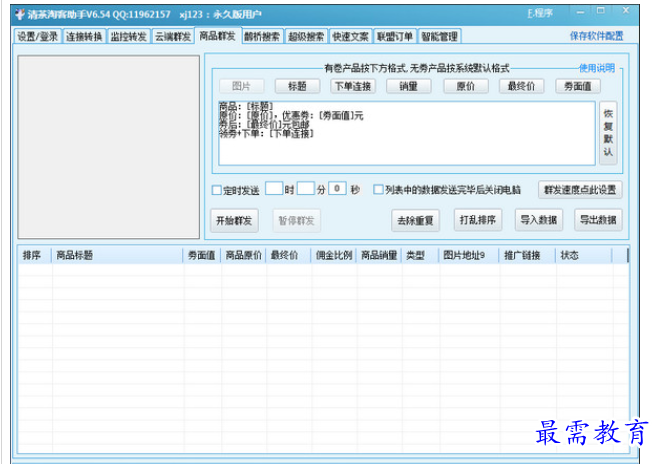The width and height of the screenshot is (657, 464).
Task: Click the 图片地址9 column header
Action: click(469, 255)
